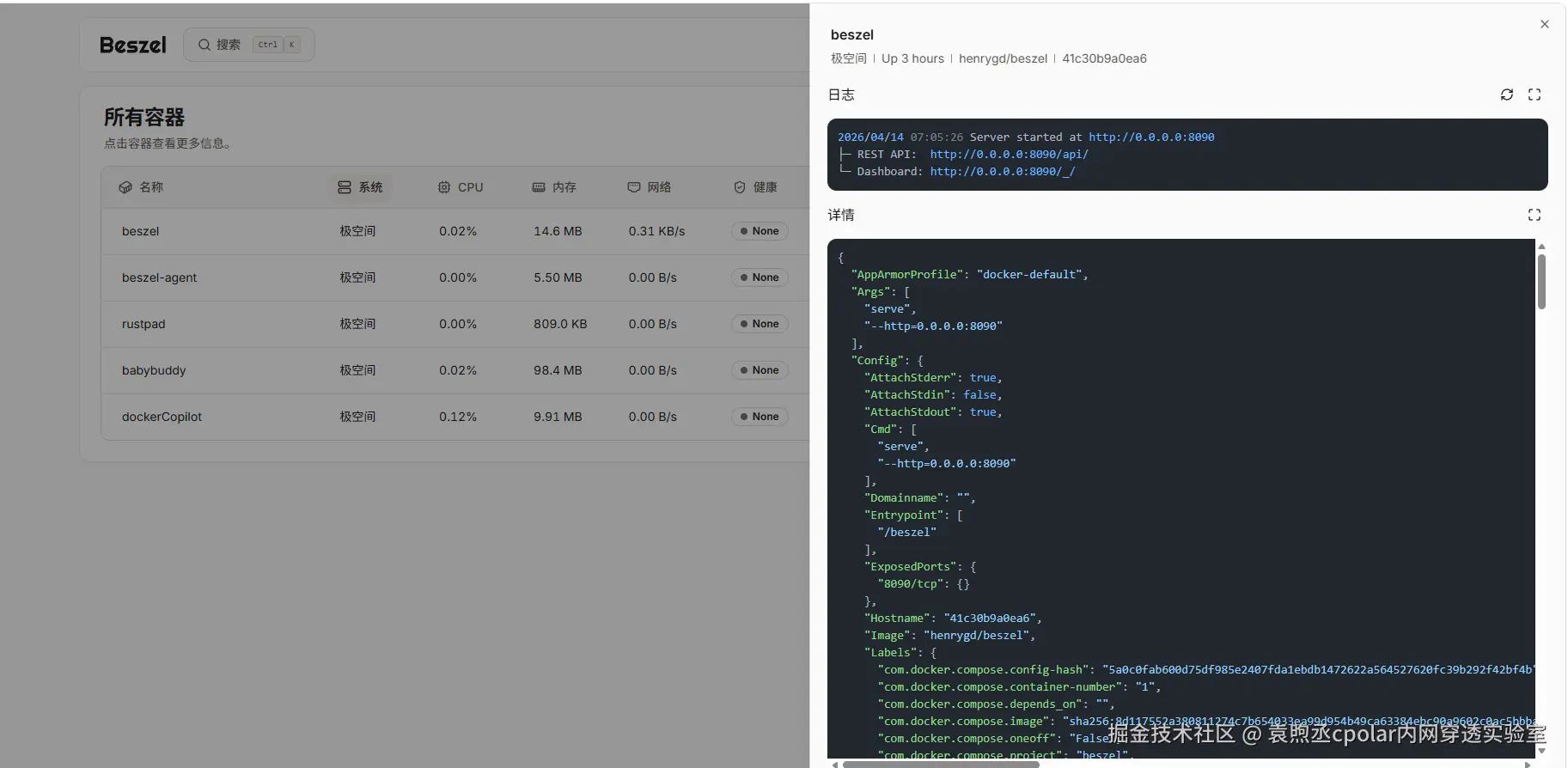Close the beszel container sheet
1568x768 pixels.
pyautogui.click(x=1545, y=24)
